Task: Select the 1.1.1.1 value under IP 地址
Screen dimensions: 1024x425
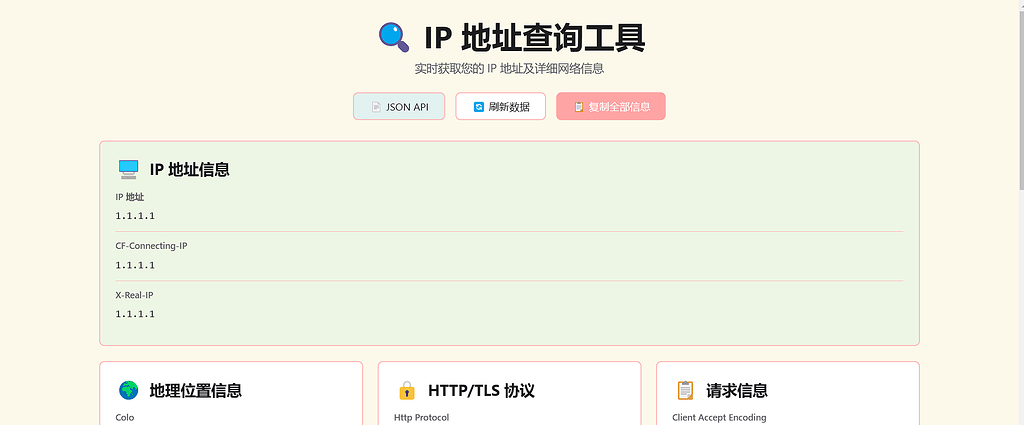Action: coord(135,216)
